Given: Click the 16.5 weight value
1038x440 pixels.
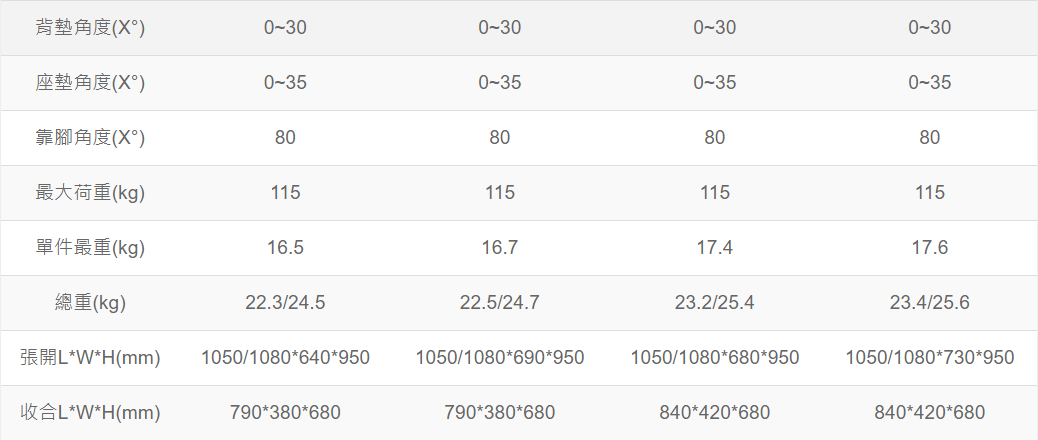Looking at the screenshot, I should [x=285, y=248].
